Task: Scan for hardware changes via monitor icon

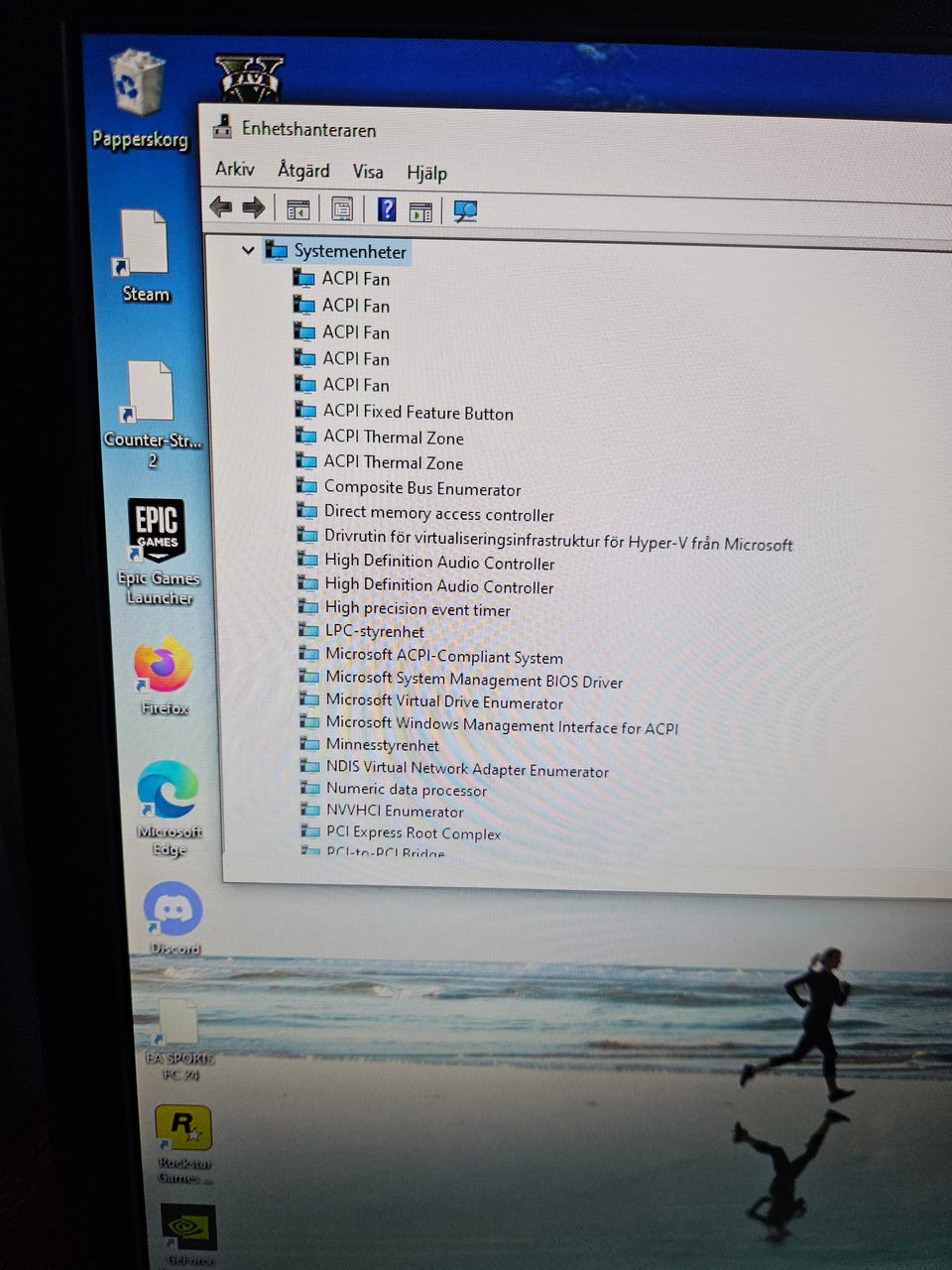Action: pos(465,211)
